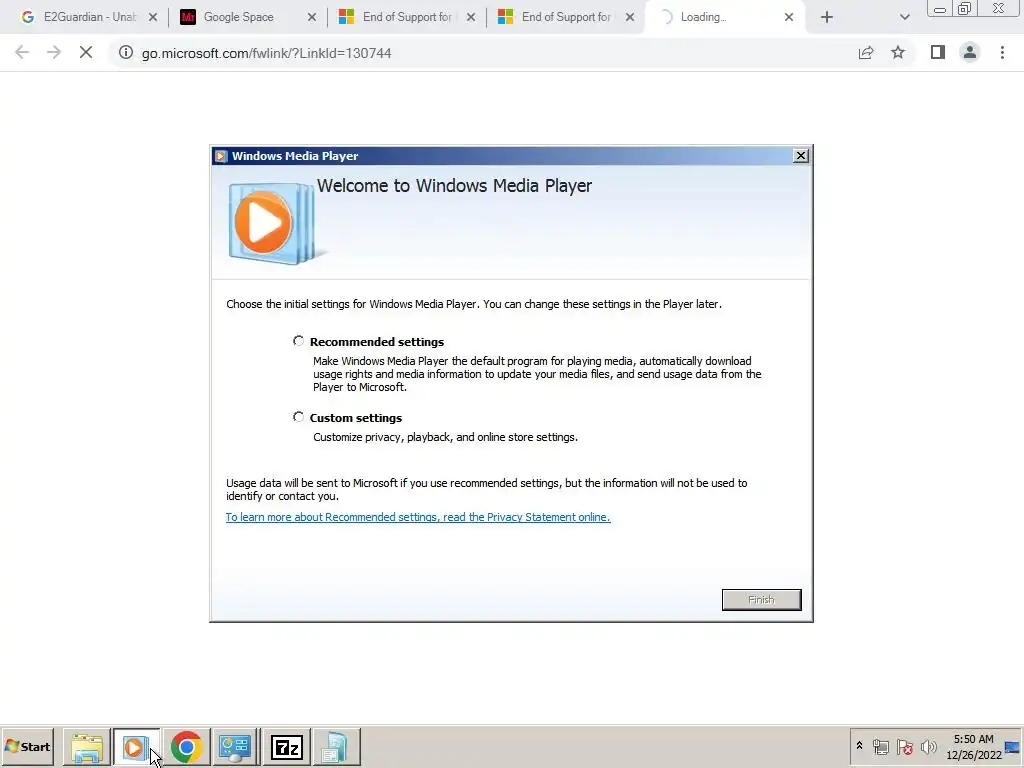Viewport: 1024px width, 768px height.
Task: Close the Google Space tab
Action: [312, 17]
